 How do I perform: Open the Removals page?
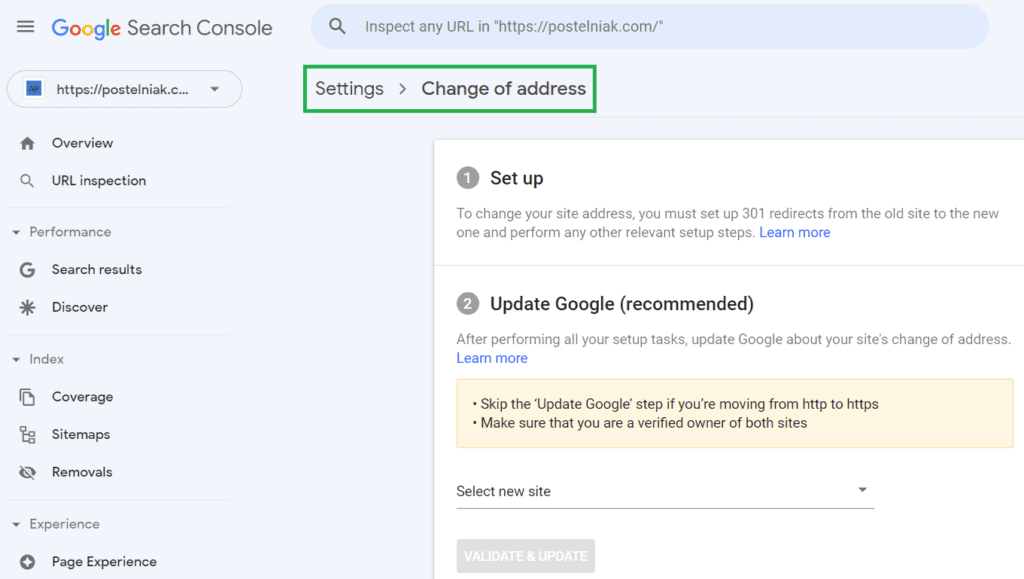click(x=82, y=472)
